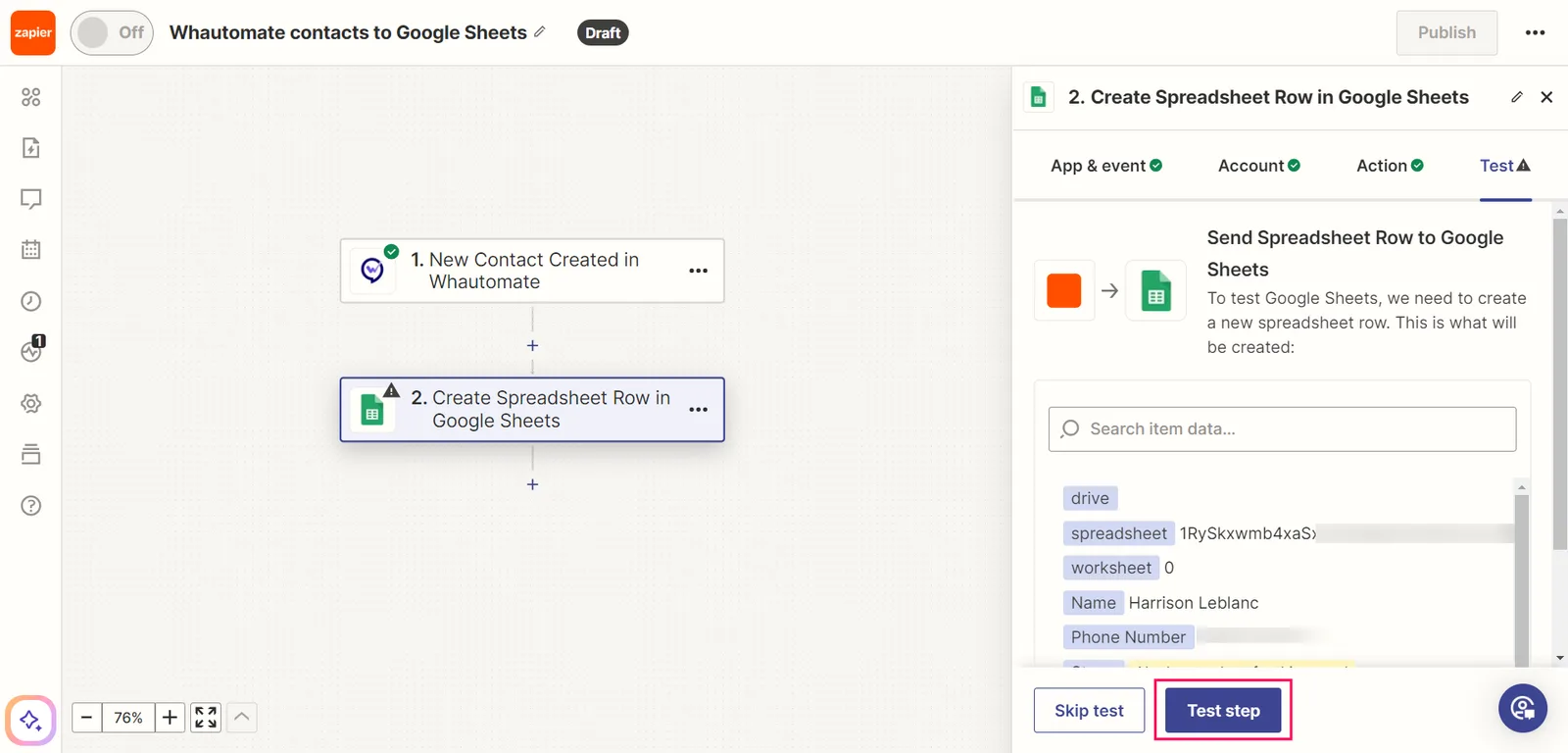
Task: Close the step editor panel
Action: 1546,97
